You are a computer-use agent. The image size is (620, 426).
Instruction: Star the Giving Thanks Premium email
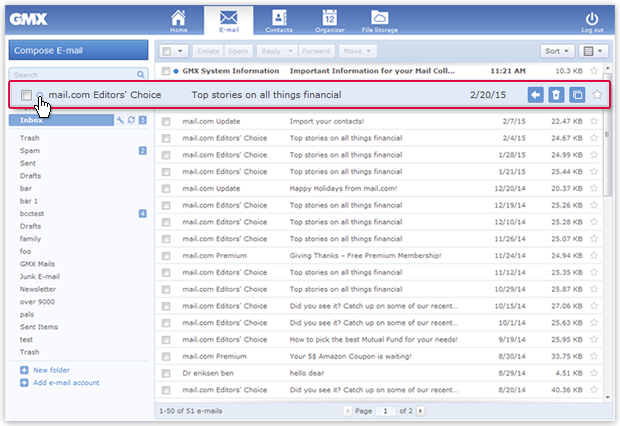click(594, 256)
